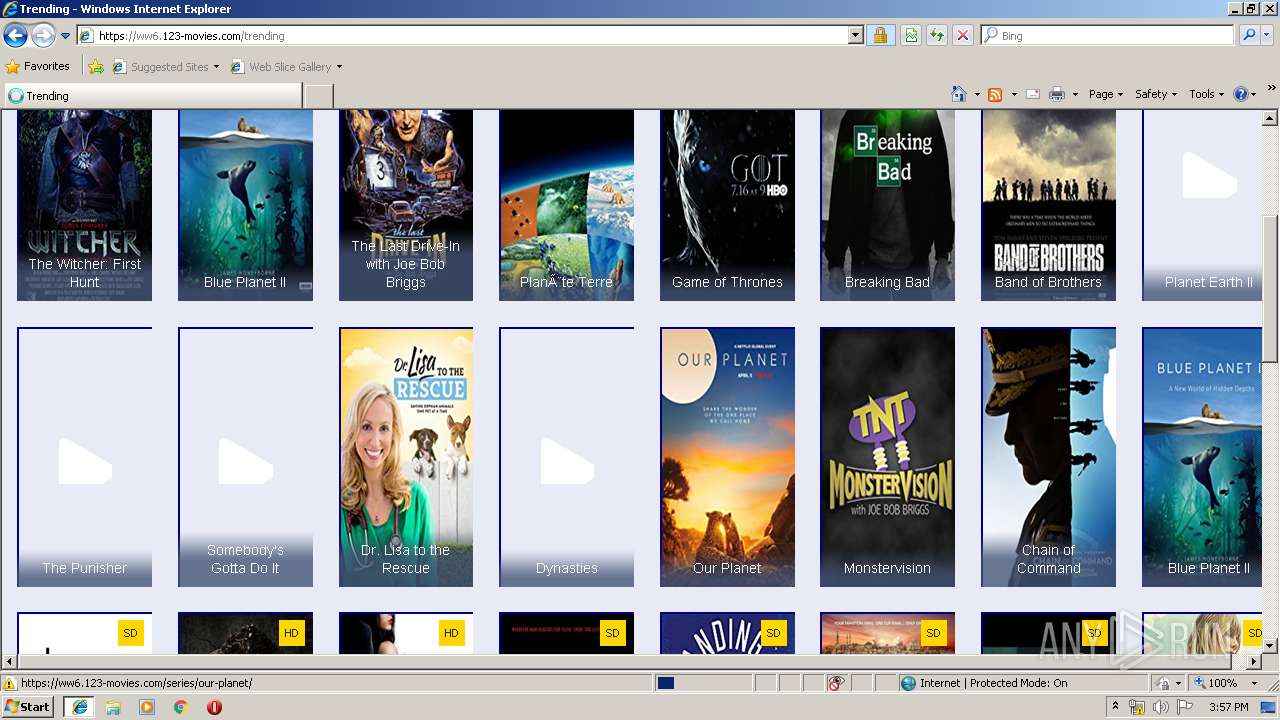This screenshot has width=1280, height=720.
Task: Show hidden system tray icons
Action: pyautogui.click(x=1115, y=707)
